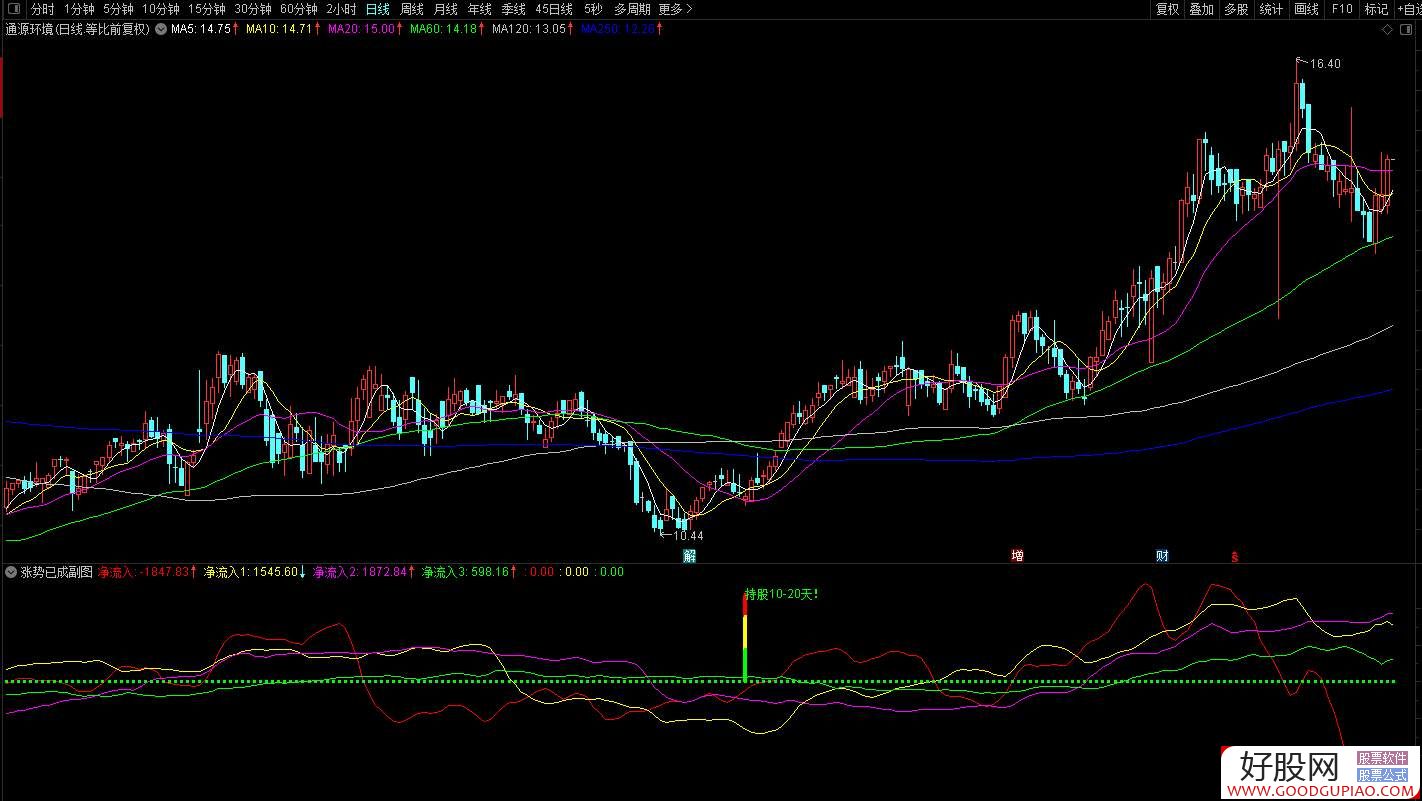
Task: Open the 多股 multi-stock view
Action: pyautogui.click(x=1236, y=9)
